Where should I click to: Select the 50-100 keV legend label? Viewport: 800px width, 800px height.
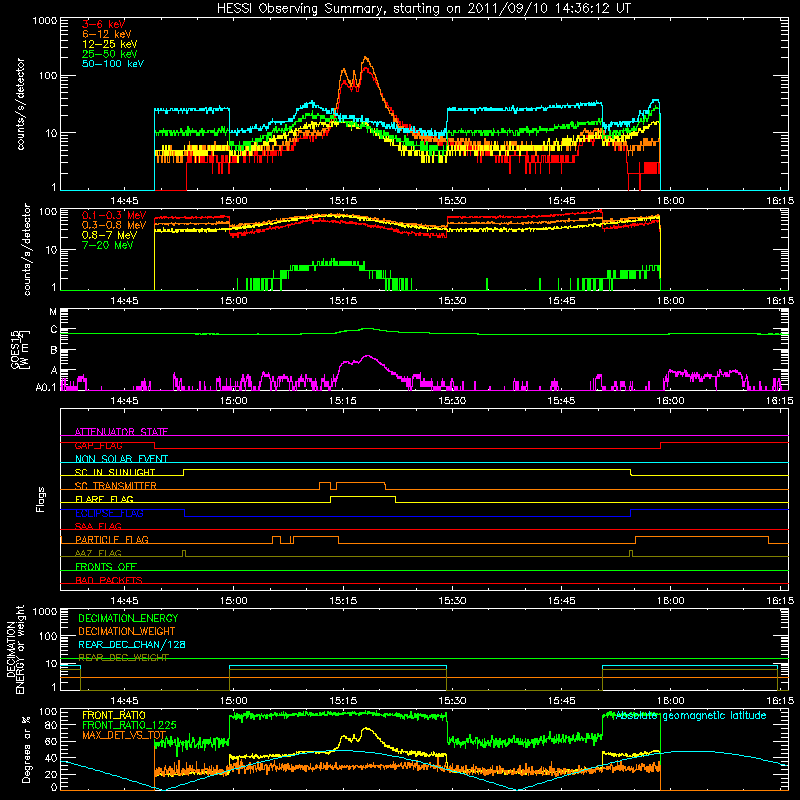click(x=113, y=64)
